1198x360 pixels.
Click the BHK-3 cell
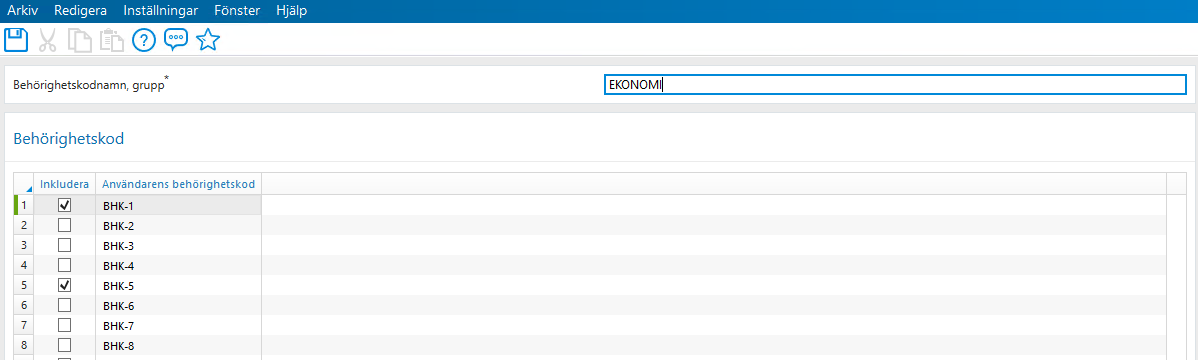coord(179,245)
